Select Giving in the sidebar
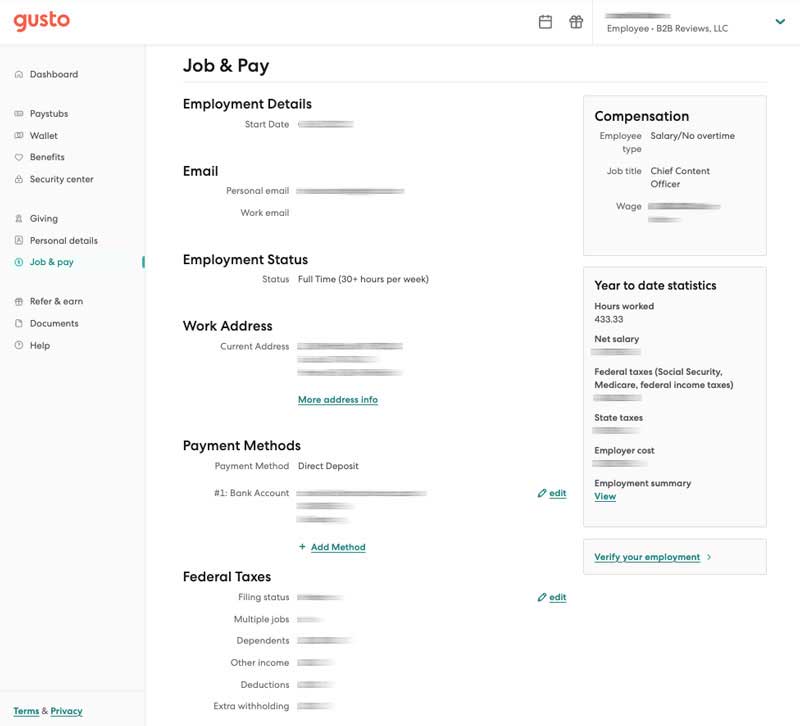Image resolution: width=800 pixels, height=726 pixels. tap(41, 218)
